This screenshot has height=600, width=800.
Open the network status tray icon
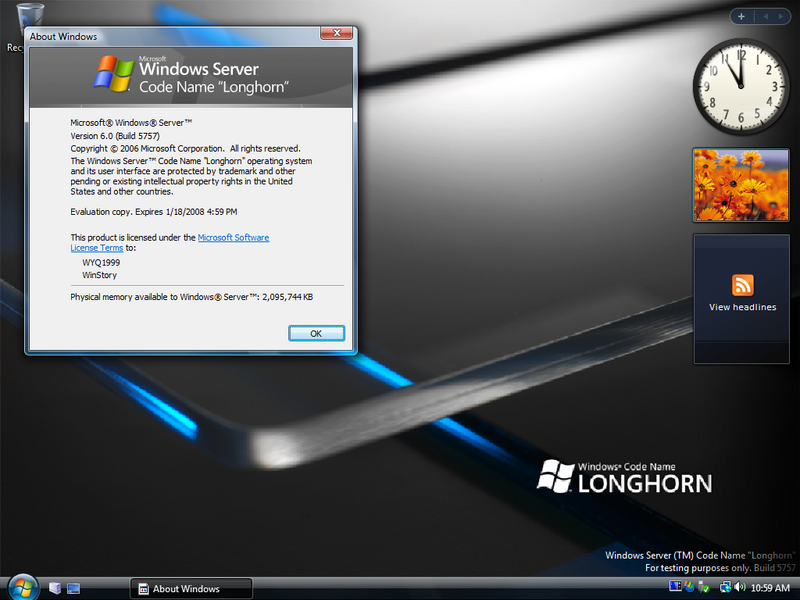tap(726, 587)
